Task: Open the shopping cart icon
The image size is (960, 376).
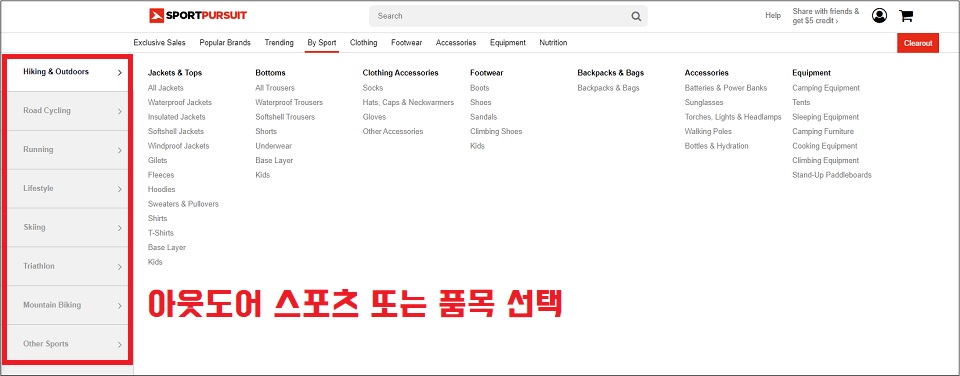Action: (x=906, y=16)
